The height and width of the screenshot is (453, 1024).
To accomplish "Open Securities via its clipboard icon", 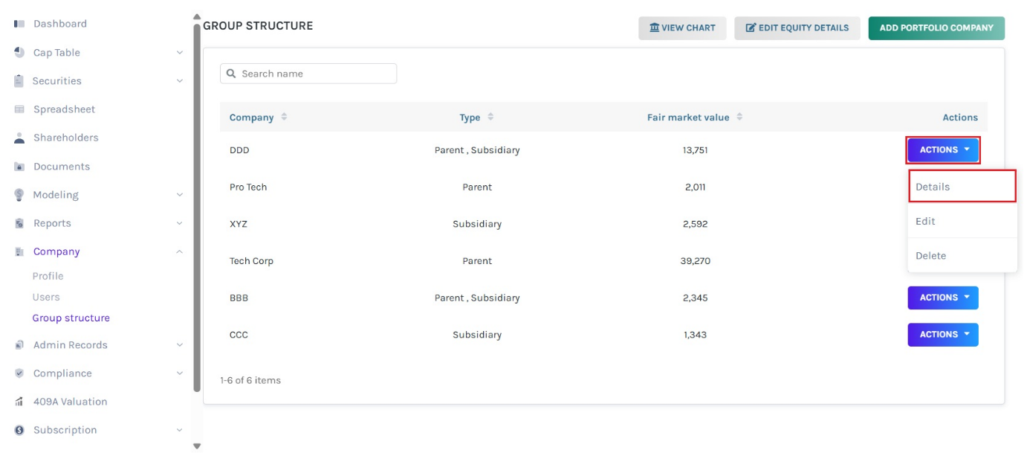I will click(x=19, y=81).
